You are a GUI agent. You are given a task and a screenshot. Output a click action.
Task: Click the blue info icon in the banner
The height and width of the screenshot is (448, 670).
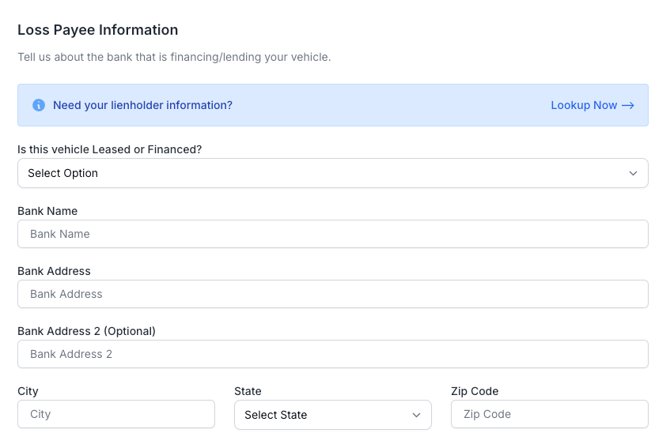[x=38, y=105]
